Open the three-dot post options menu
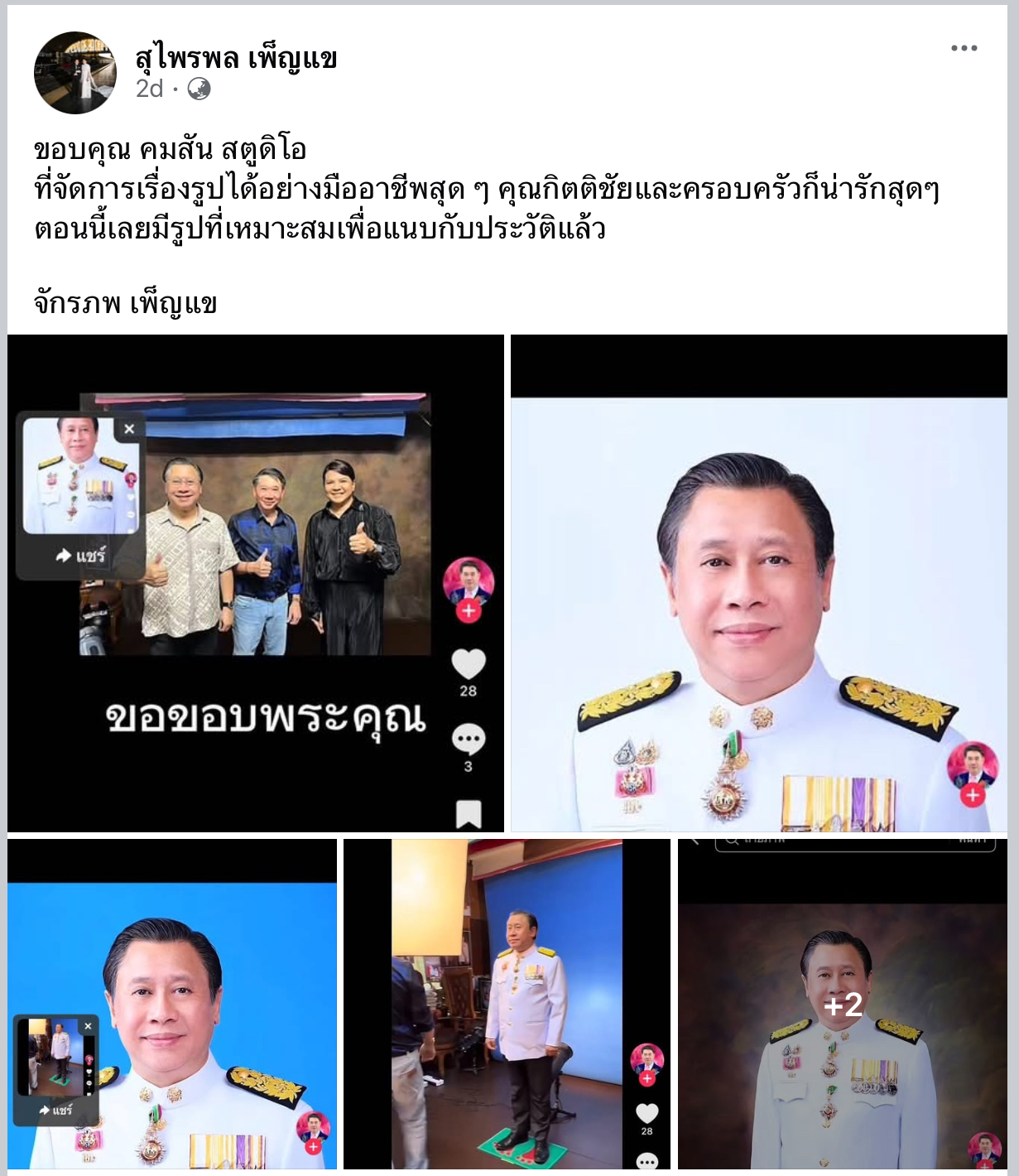The height and width of the screenshot is (1176, 1019). (x=964, y=48)
